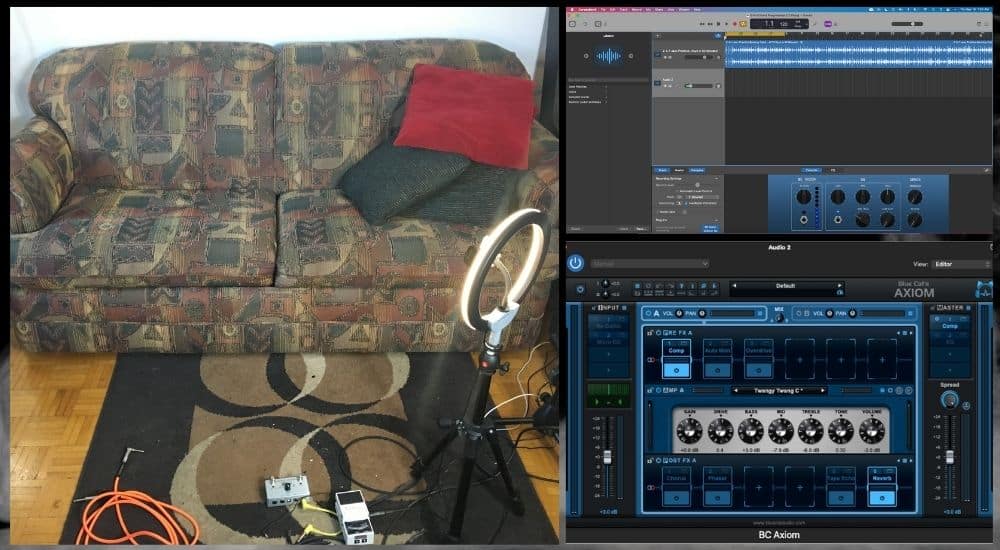
Task: Toggle the AMP A section bypass
Action: click(658, 390)
